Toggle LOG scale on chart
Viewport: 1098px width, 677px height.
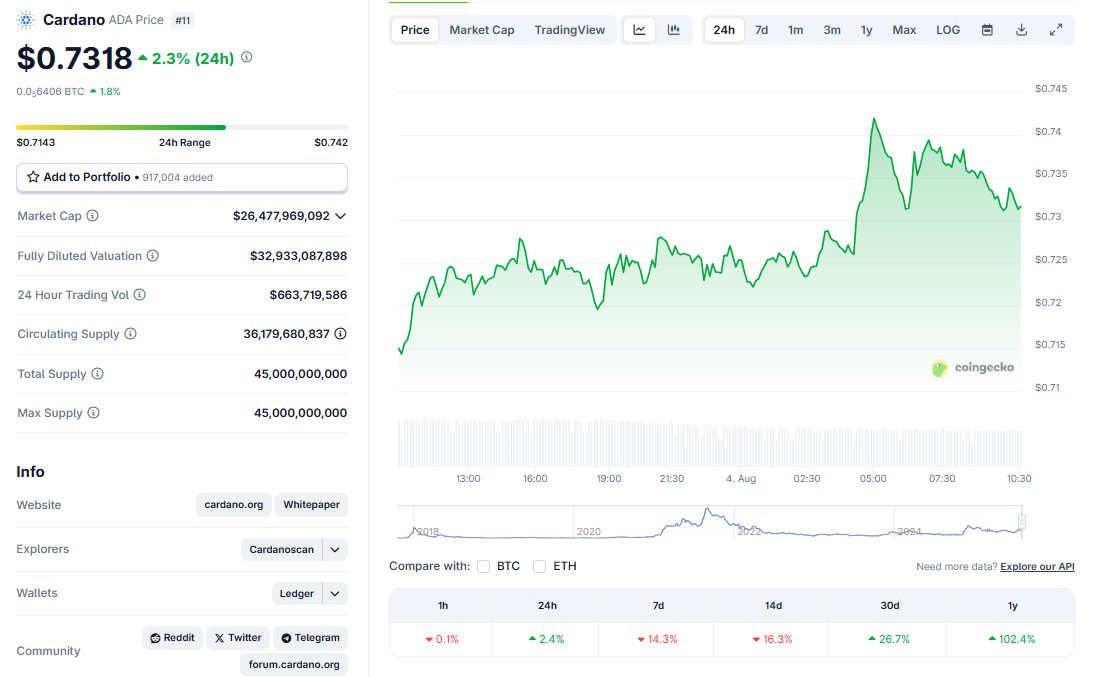948,30
